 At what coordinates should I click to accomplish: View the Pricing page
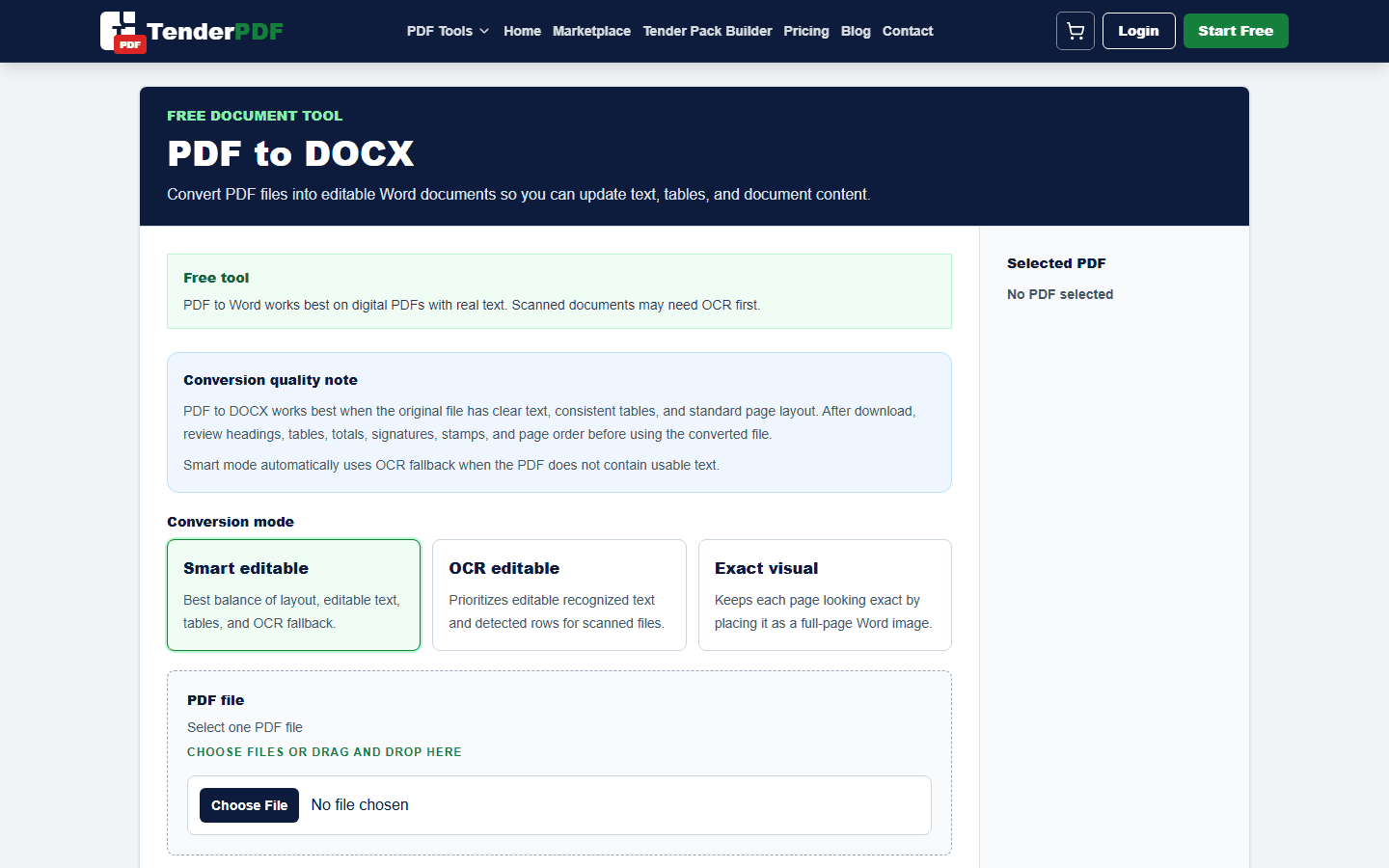click(x=806, y=31)
